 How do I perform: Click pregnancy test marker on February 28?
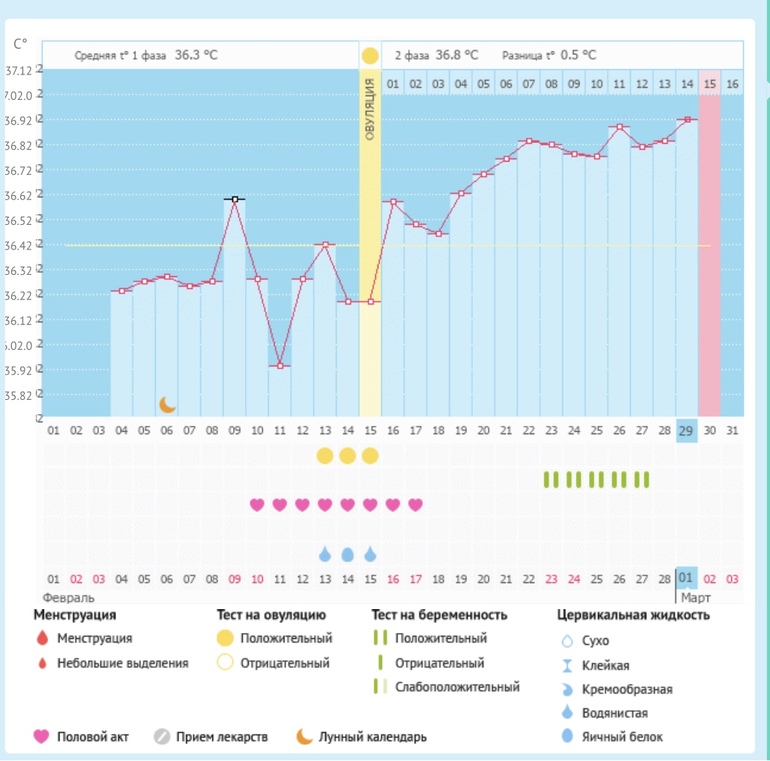click(663, 480)
